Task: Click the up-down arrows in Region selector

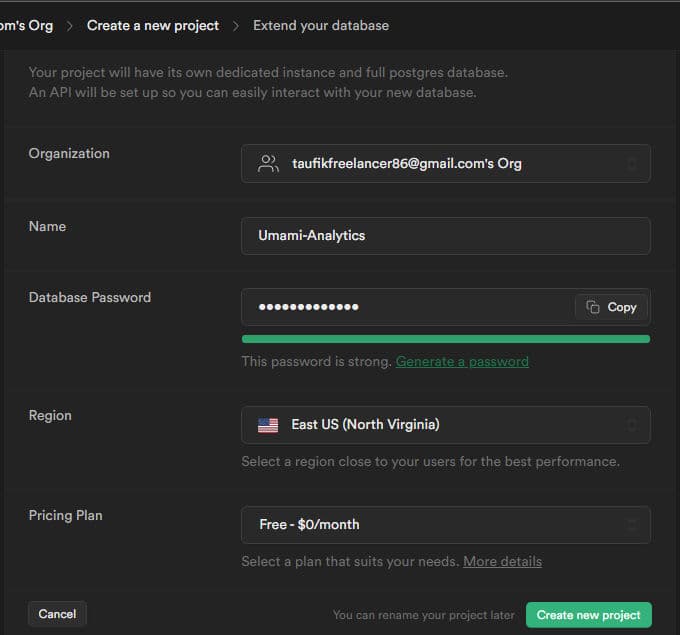Action: 631,425
